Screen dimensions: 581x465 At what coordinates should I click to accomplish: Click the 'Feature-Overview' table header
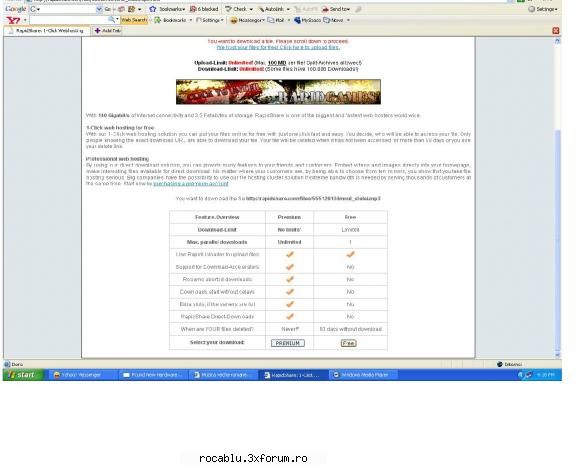[x=217, y=217]
